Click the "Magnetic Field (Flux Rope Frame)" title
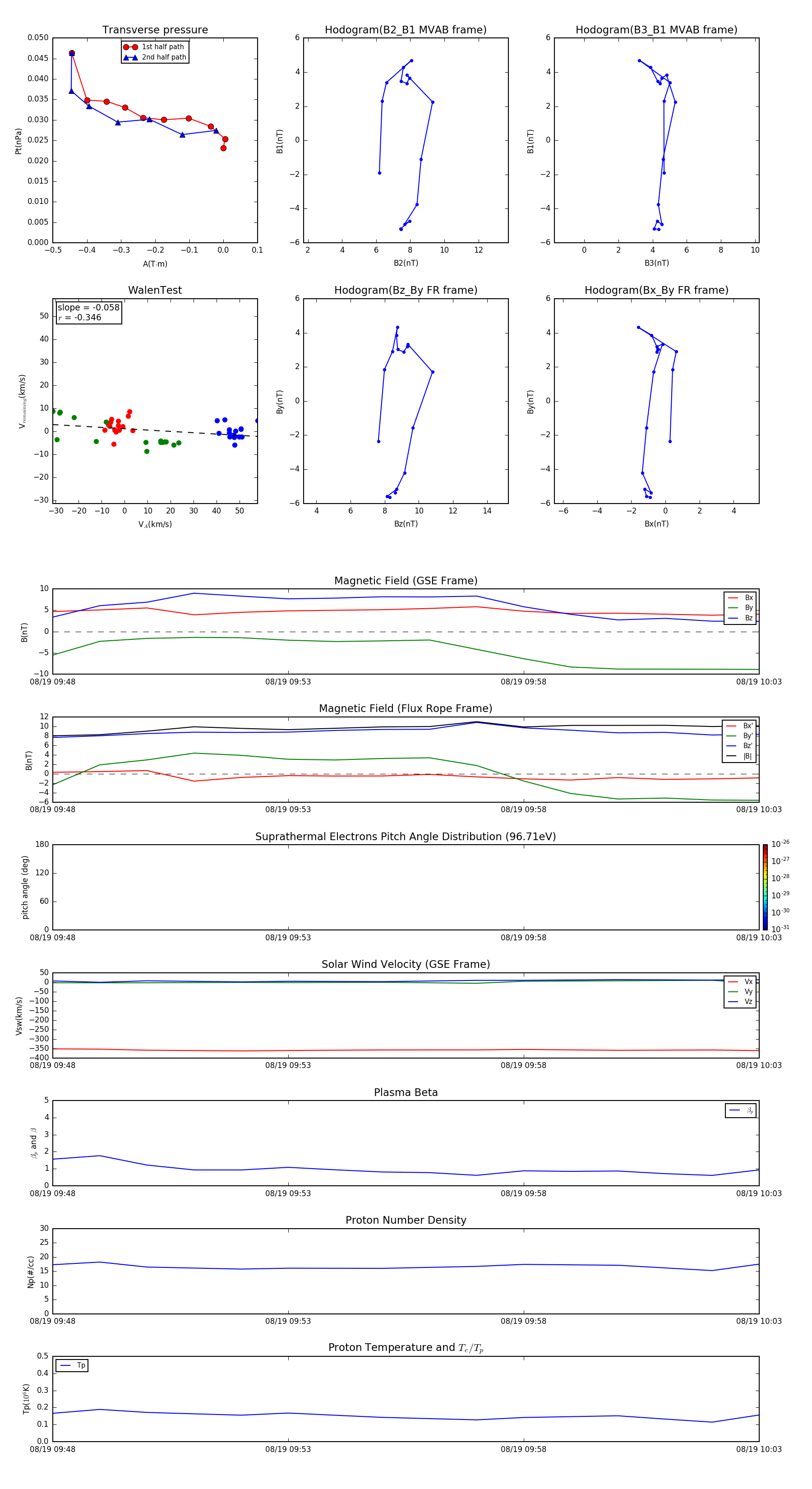This screenshot has height=1489, width=812. (x=406, y=709)
